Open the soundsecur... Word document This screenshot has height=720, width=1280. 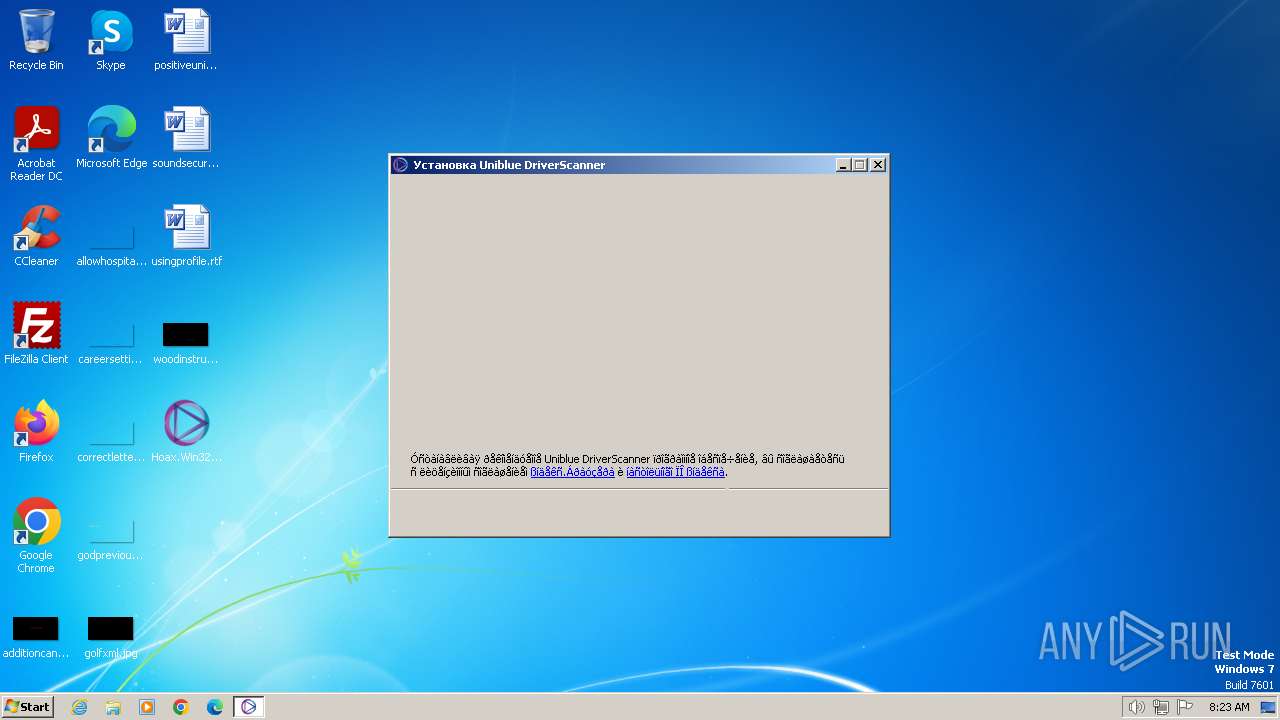(x=186, y=138)
